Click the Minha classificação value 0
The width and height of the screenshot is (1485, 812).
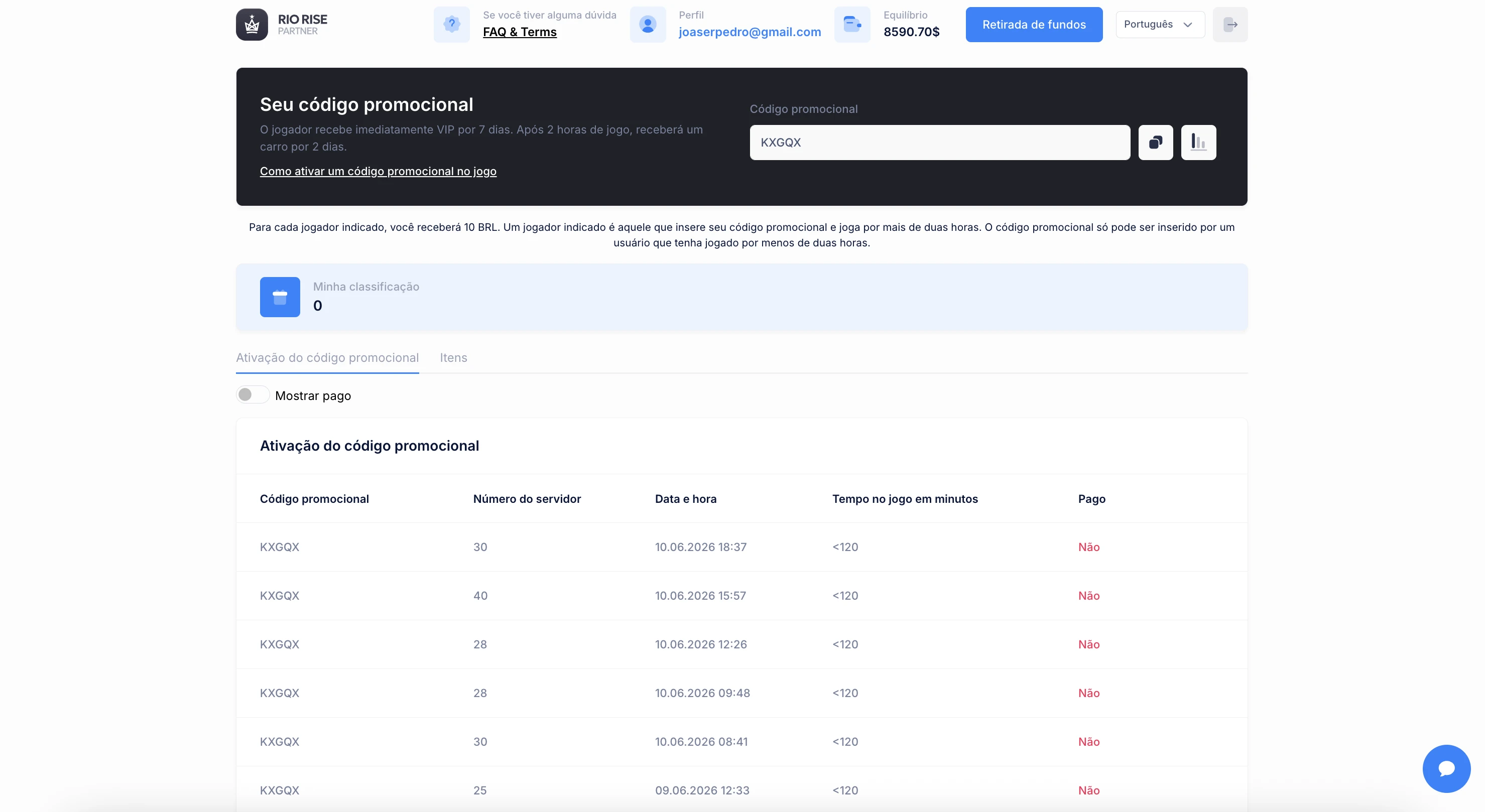coord(318,306)
